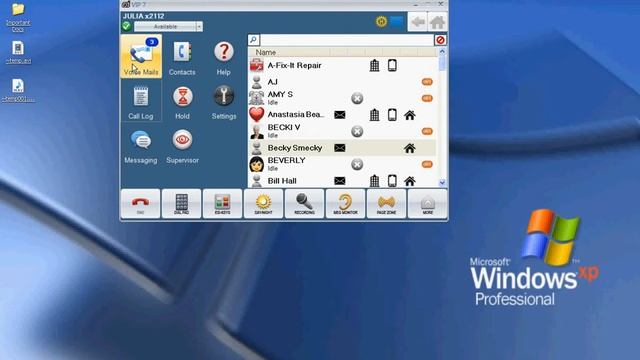The height and width of the screenshot is (360, 640).
Task: Select the BEVERLY contact
Action: point(342,164)
